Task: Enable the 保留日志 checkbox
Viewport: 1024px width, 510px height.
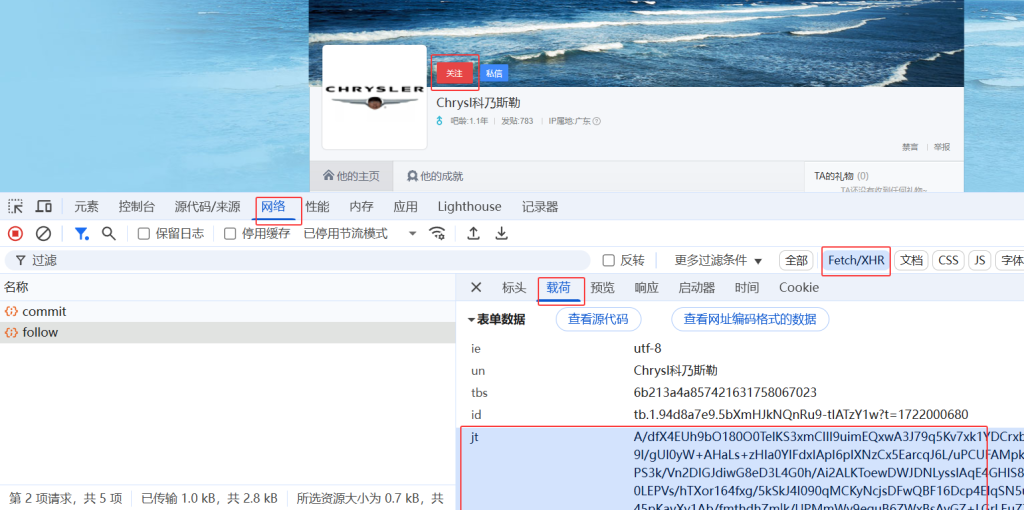Action: click(144, 234)
